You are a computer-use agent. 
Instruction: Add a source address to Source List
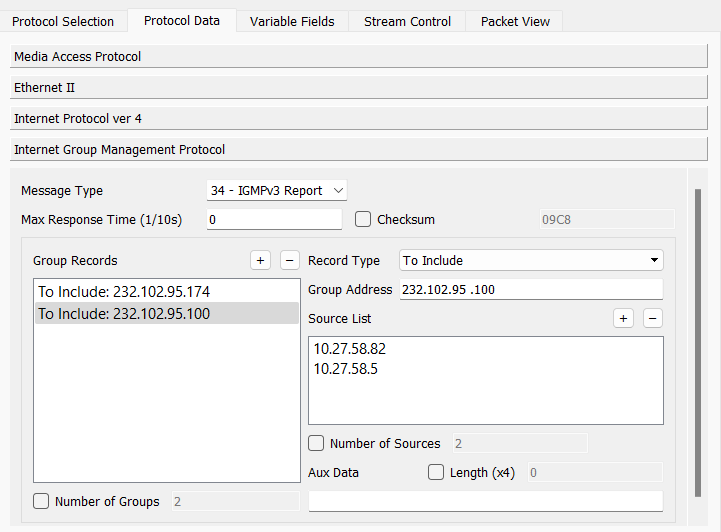(x=623, y=318)
